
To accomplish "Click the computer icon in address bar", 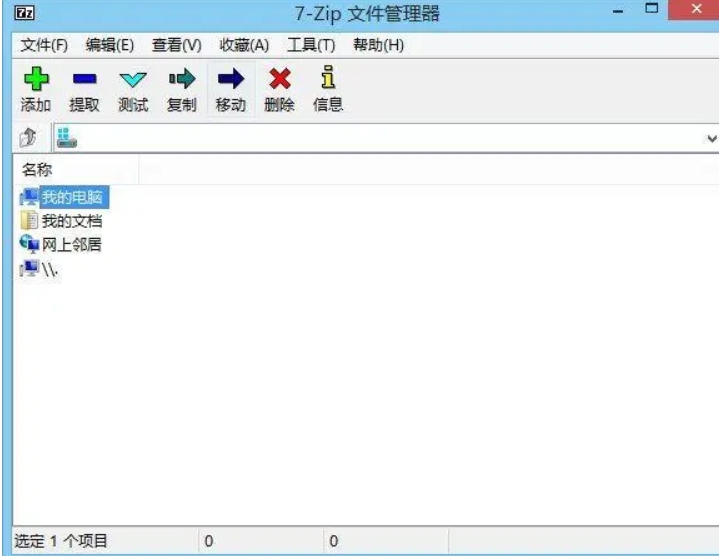I will (x=66, y=138).
